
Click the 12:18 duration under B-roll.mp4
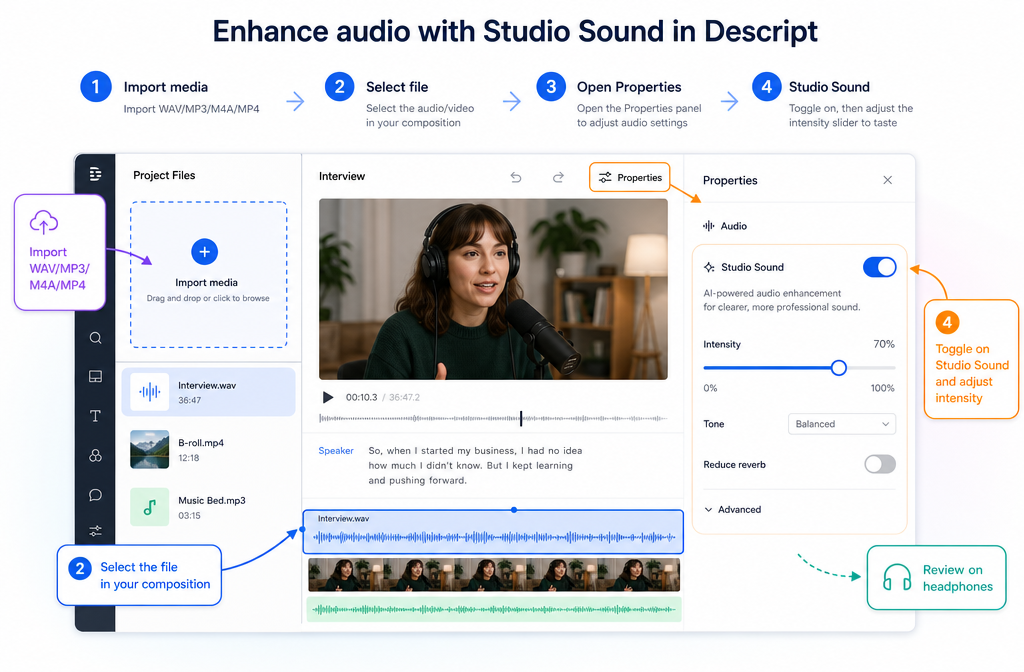click(x=189, y=458)
